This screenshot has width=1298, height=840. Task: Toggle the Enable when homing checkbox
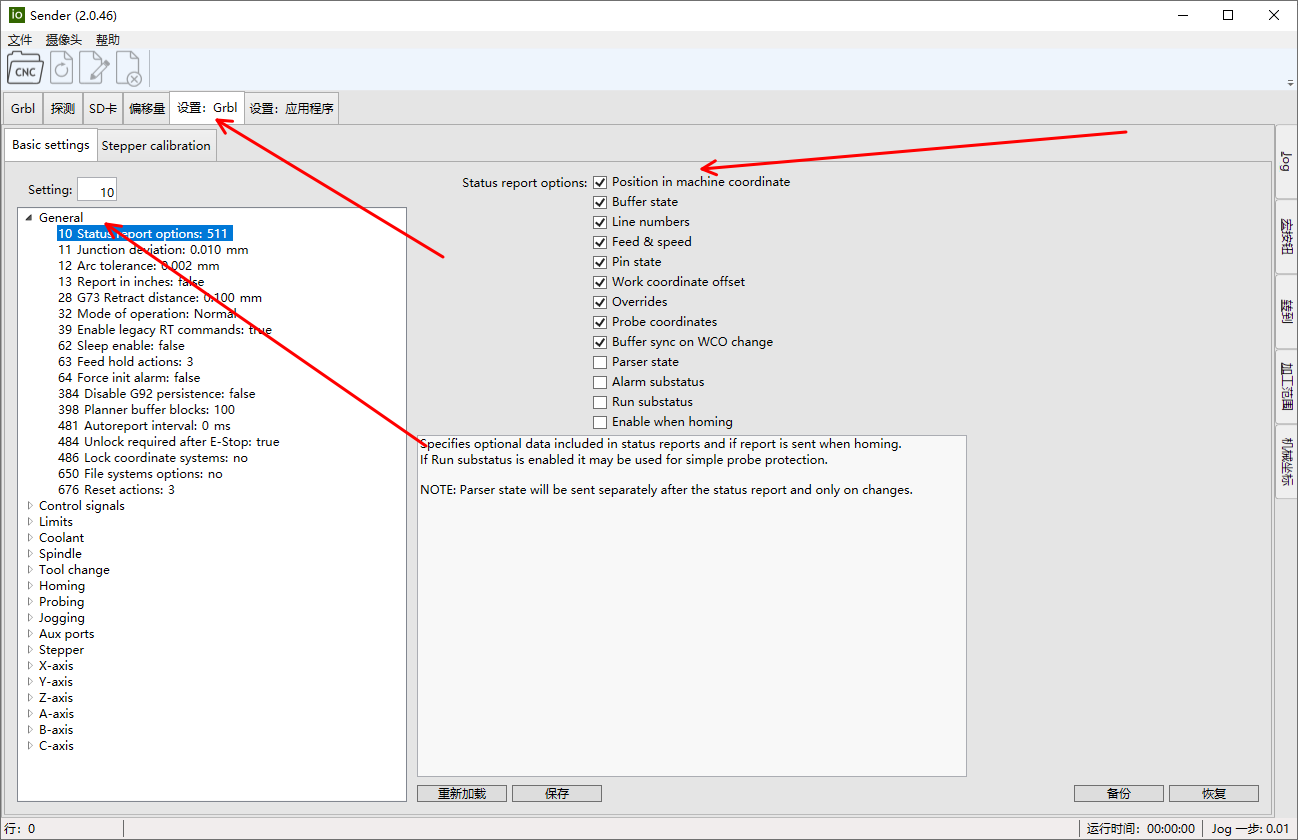coord(600,422)
